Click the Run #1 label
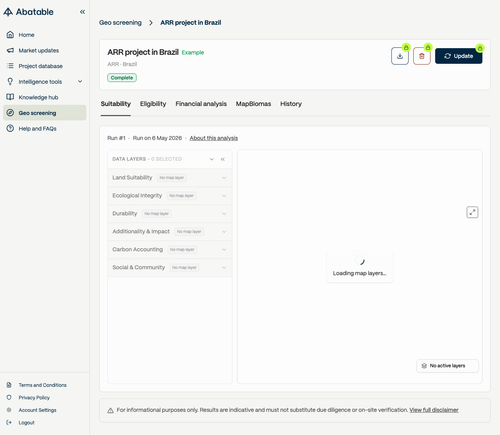Viewport: 500px width, 435px height. coord(116,138)
